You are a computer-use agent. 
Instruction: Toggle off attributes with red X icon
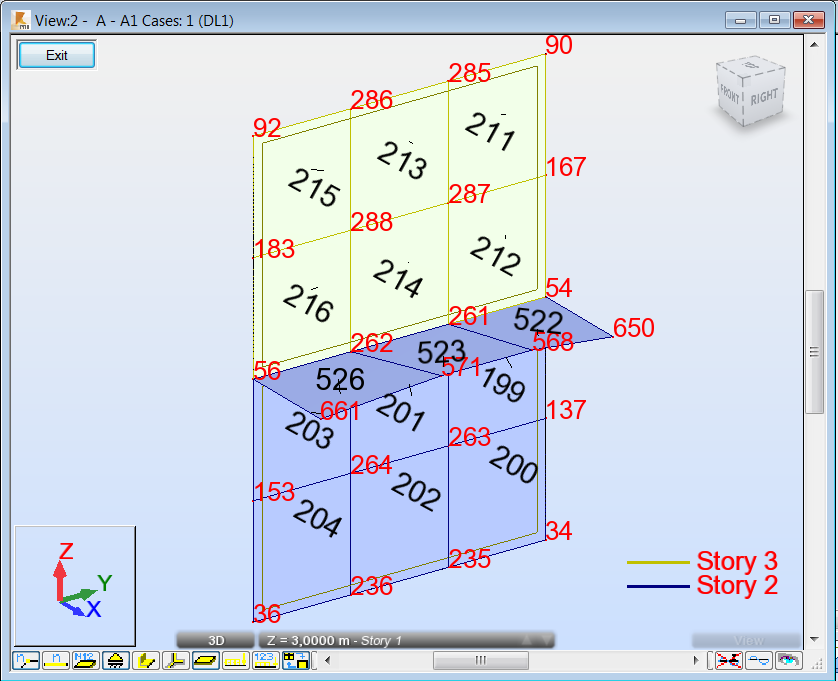tap(727, 660)
